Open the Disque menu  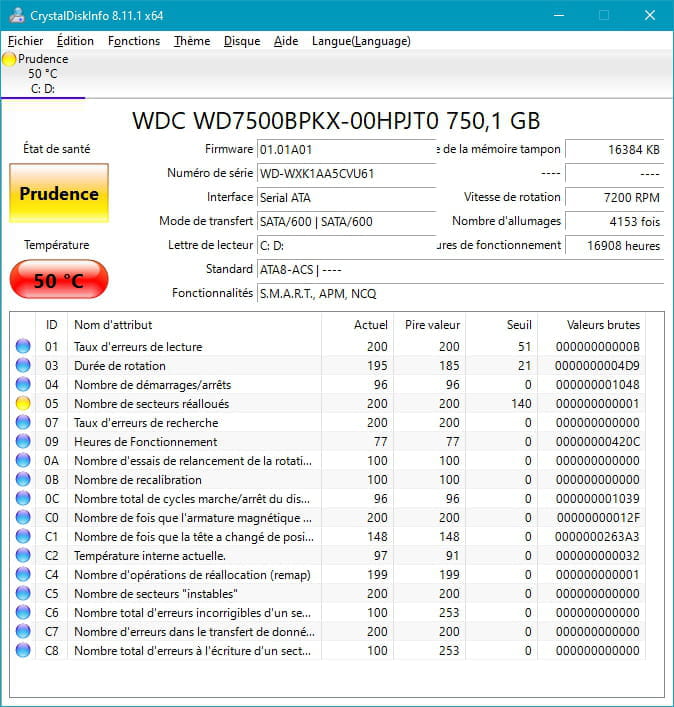click(242, 41)
